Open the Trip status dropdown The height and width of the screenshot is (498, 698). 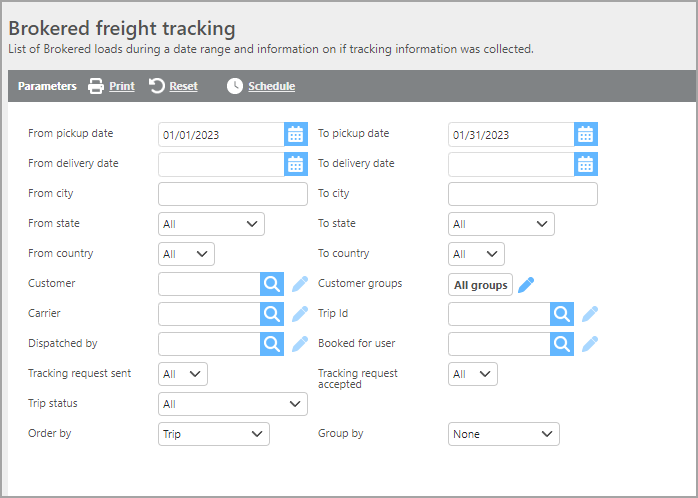[x=232, y=404]
